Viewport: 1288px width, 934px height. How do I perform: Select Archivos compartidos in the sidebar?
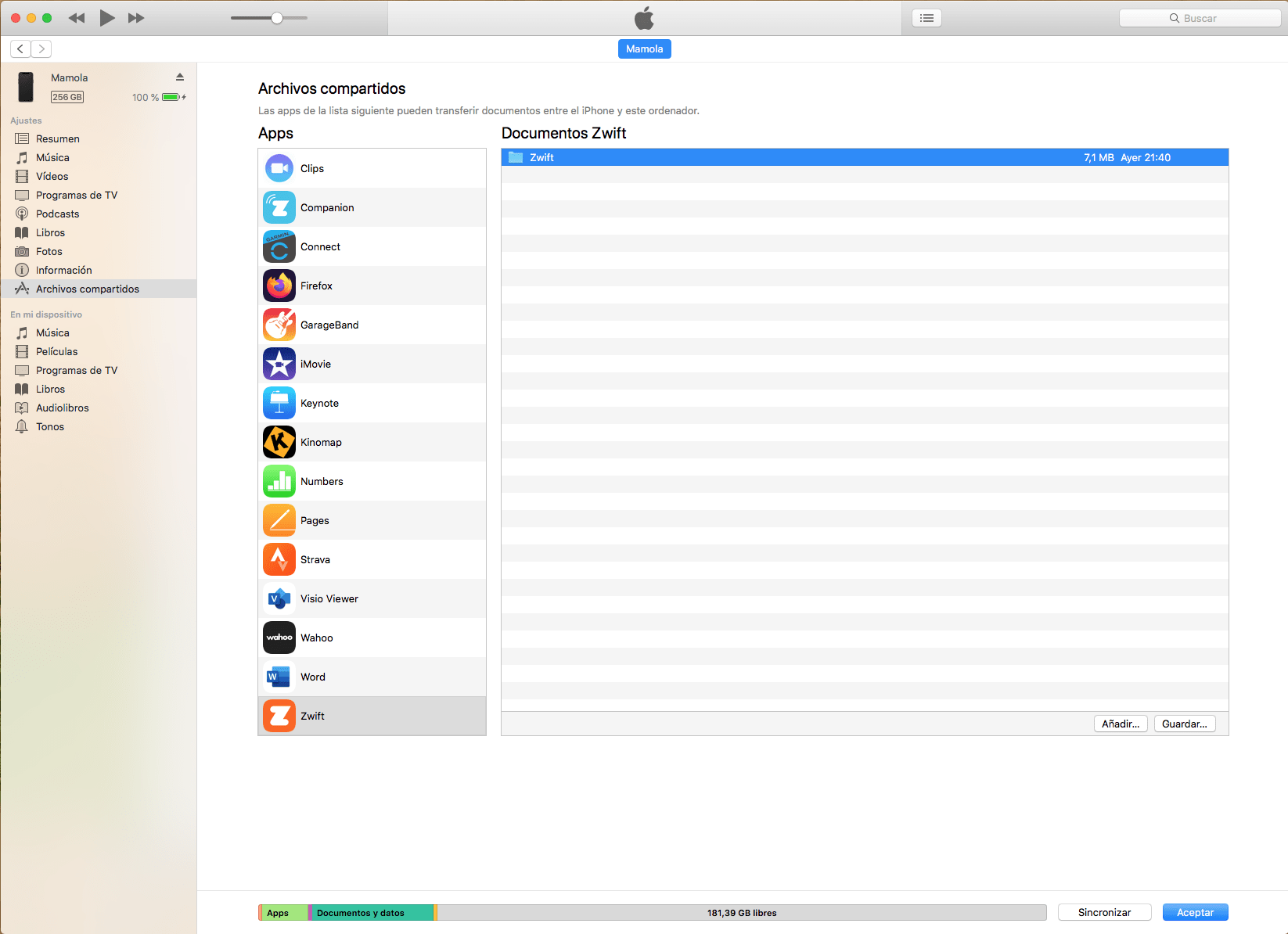click(99, 289)
